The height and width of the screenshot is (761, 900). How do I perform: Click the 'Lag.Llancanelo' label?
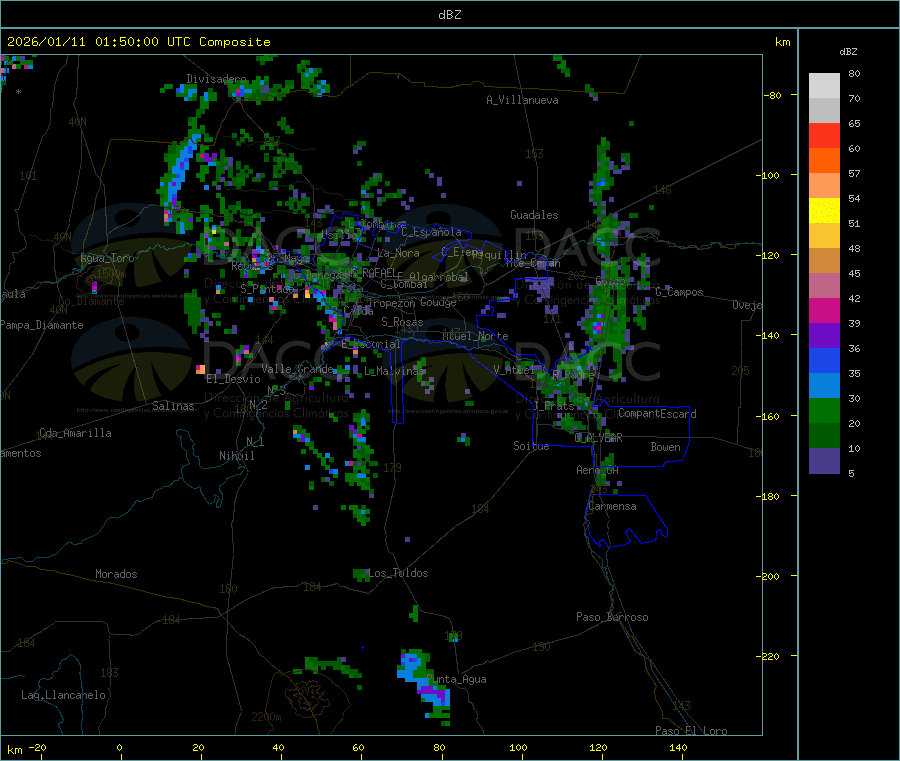tap(64, 695)
